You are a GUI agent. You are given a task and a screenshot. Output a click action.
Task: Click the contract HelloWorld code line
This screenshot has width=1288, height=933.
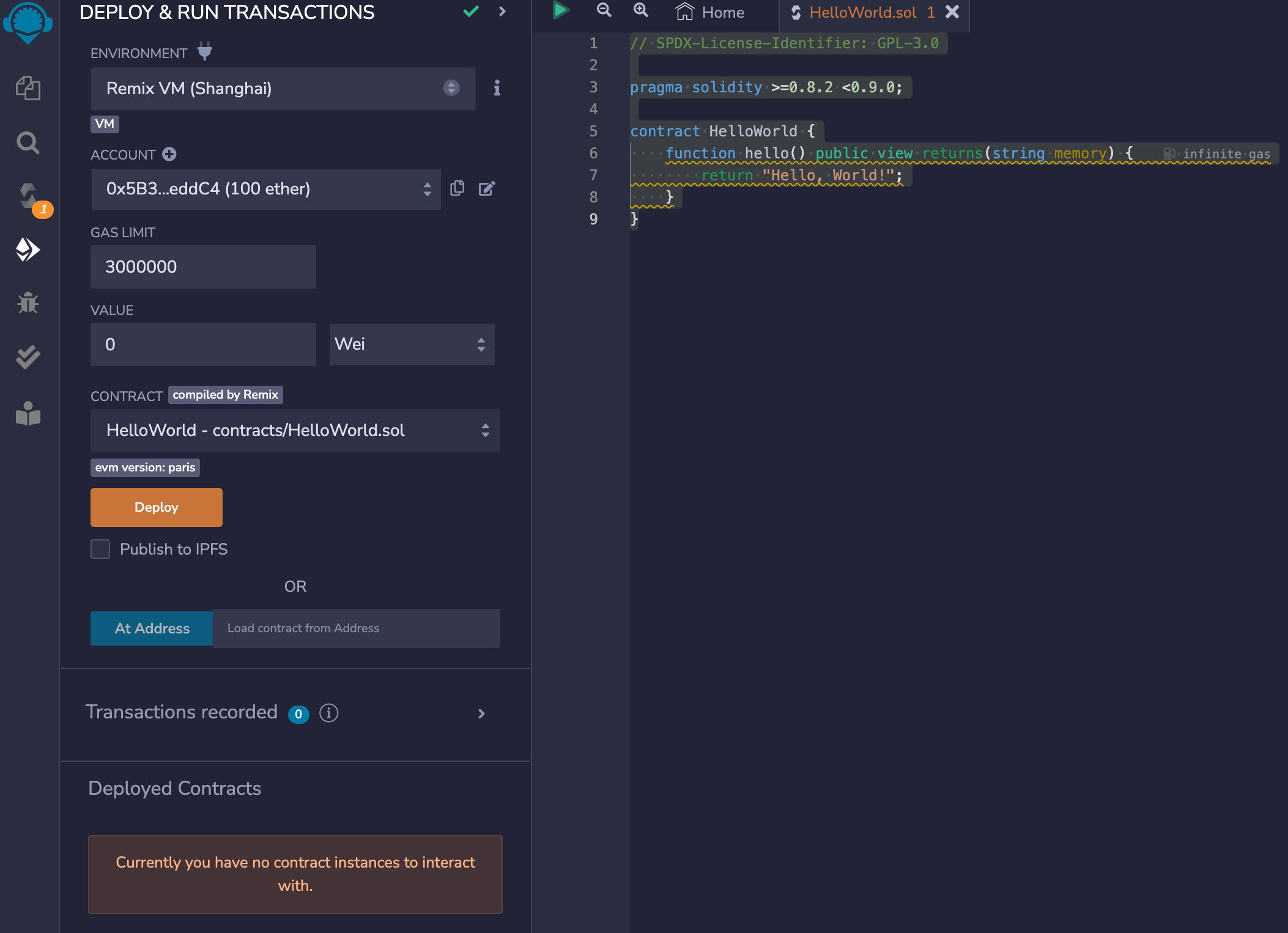click(x=722, y=131)
